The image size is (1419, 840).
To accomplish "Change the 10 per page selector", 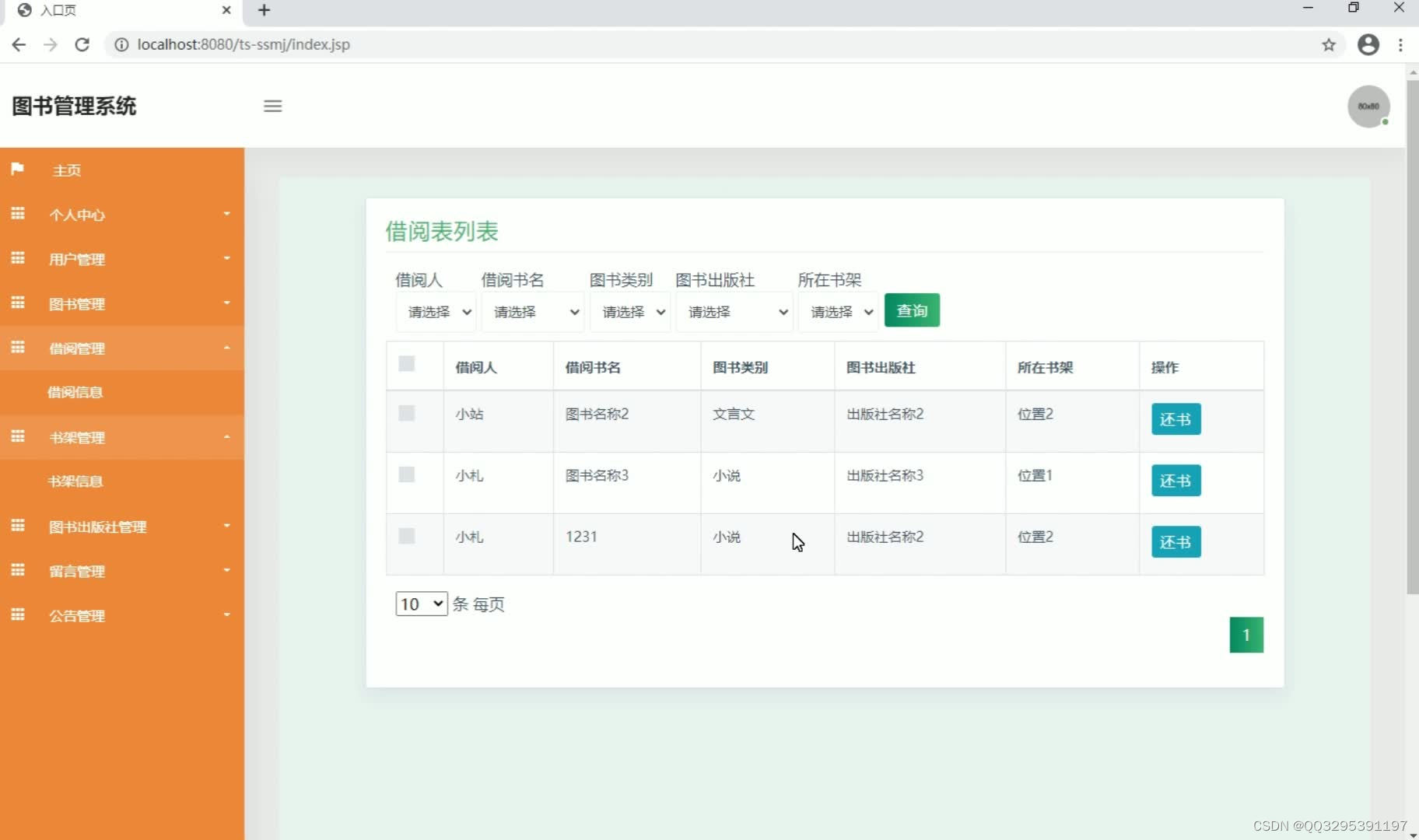I will 422,604.
